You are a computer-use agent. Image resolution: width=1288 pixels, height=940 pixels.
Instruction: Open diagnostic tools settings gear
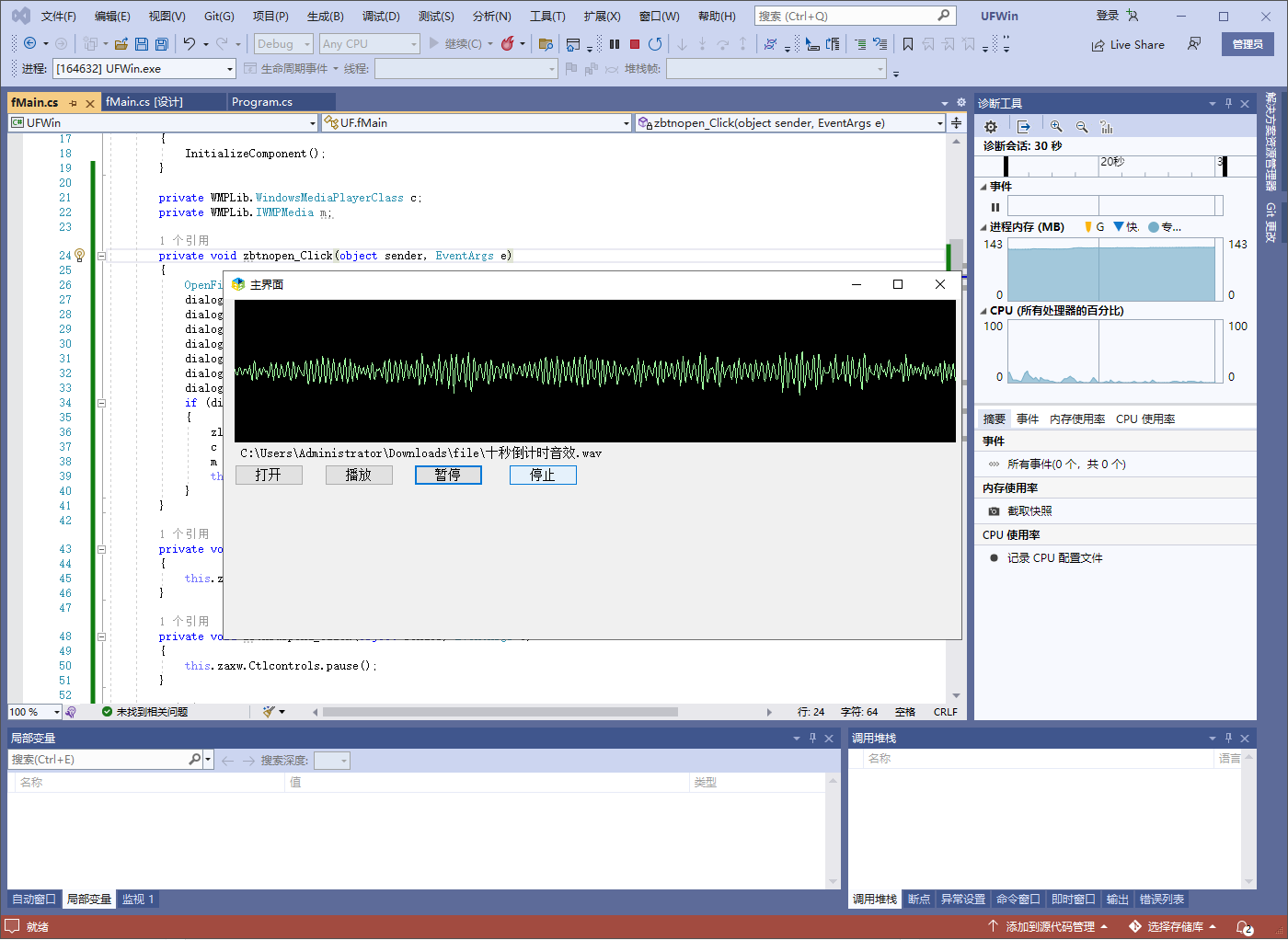[x=991, y=127]
